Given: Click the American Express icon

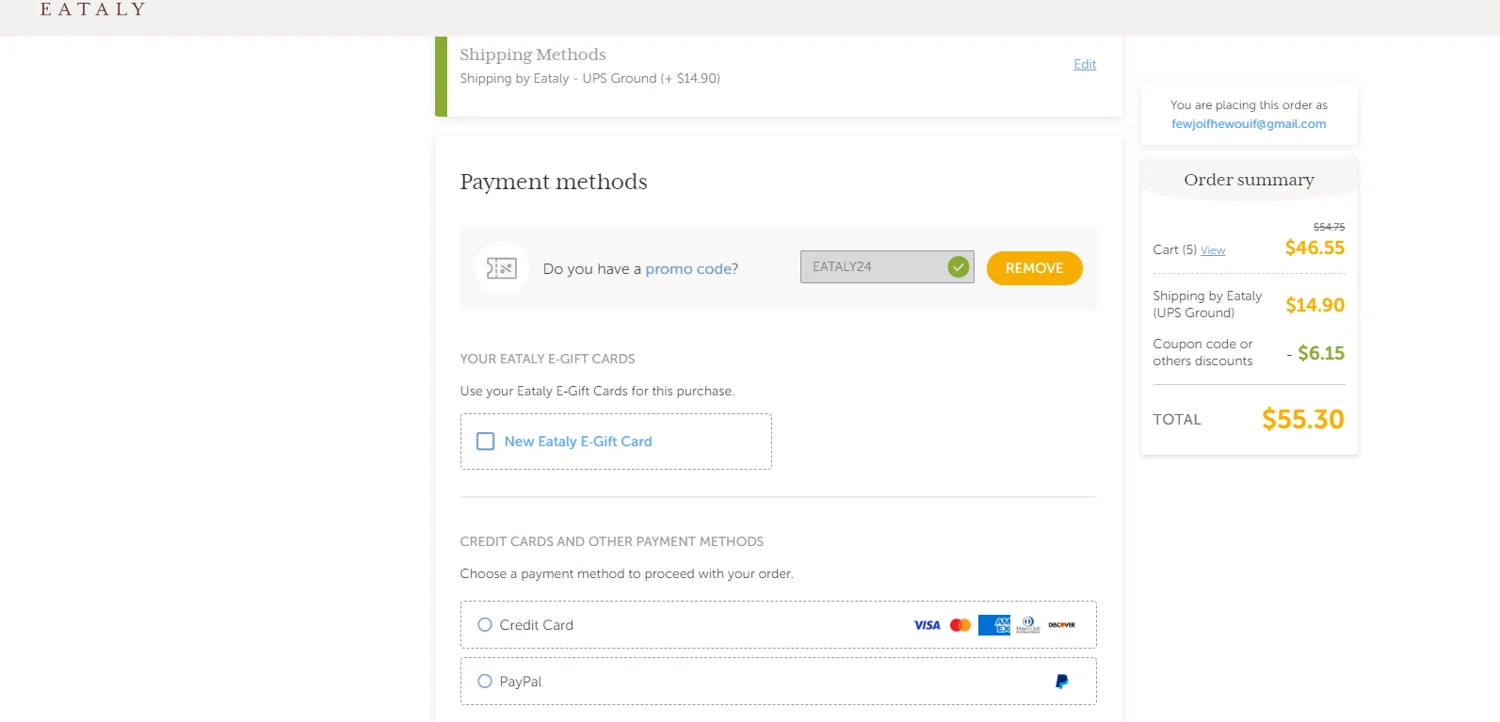Looking at the screenshot, I should (994, 625).
